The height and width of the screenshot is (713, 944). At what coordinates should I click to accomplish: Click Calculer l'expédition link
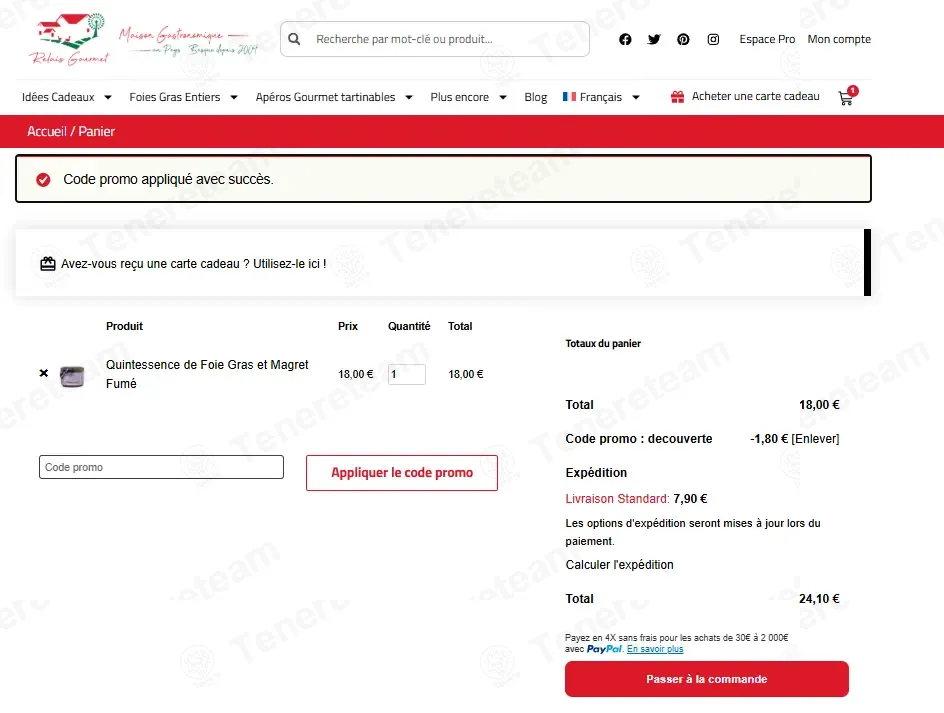click(620, 565)
